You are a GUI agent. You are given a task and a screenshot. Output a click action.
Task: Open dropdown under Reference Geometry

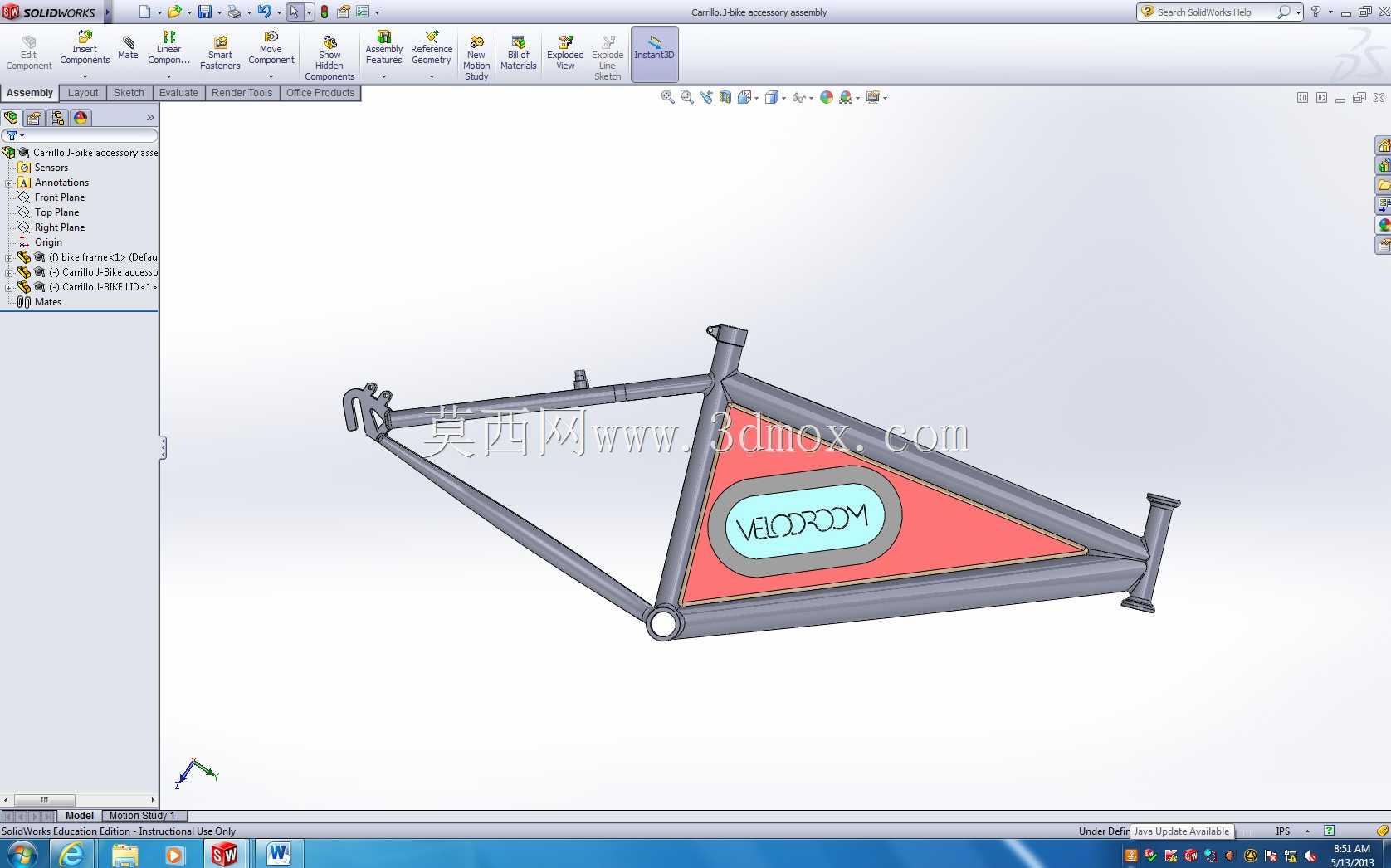click(432, 76)
